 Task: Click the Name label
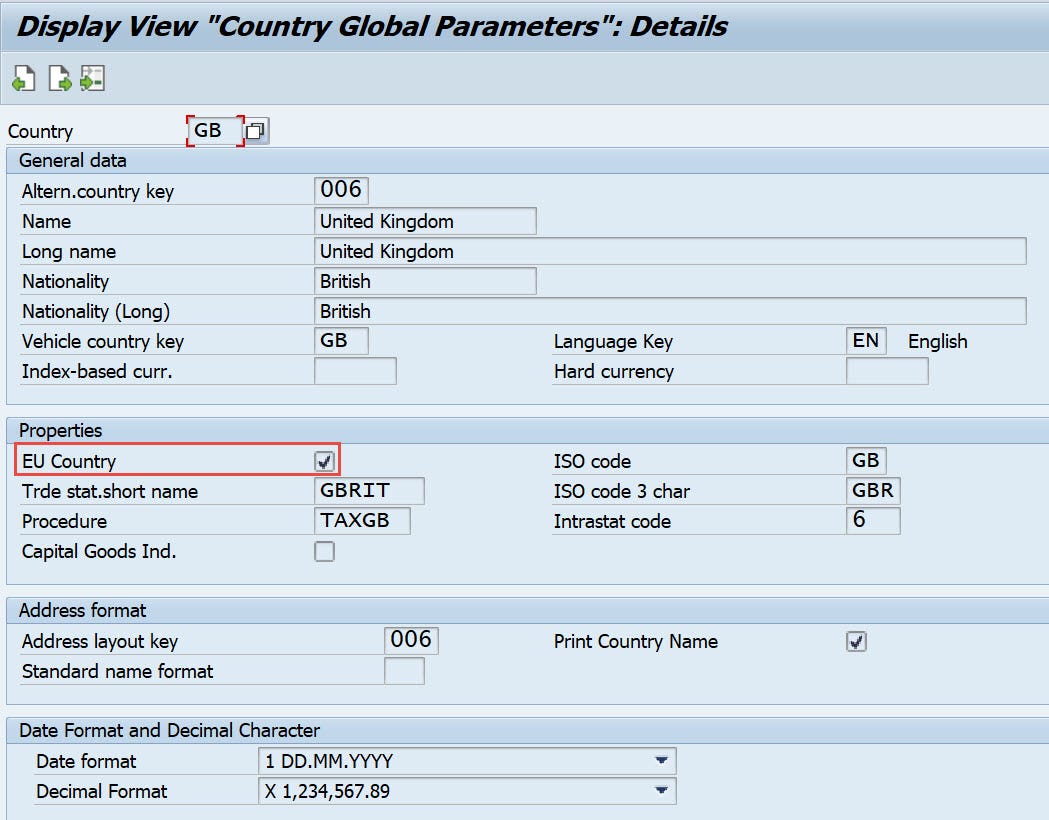pyautogui.click(x=46, y=221)
